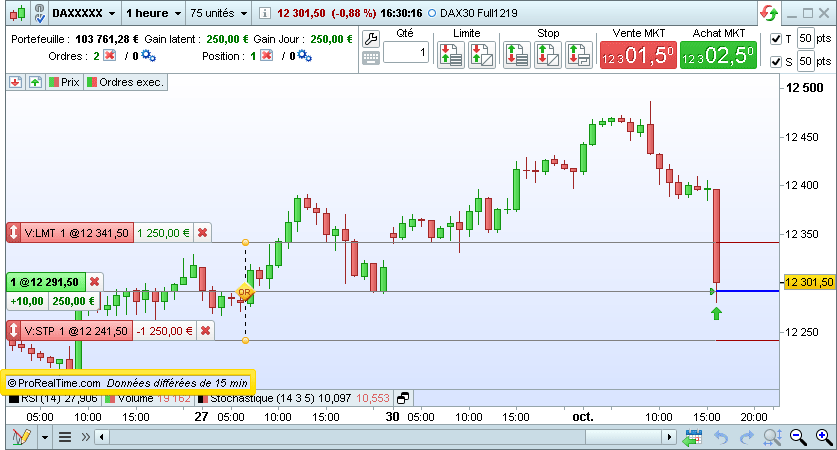Open trading settings wrench icon

click(x=370, y=38)
